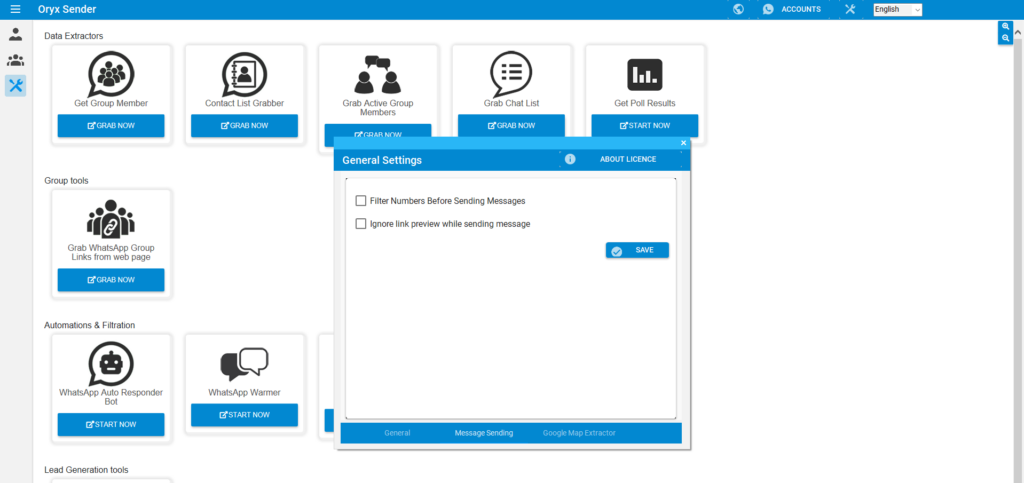Click the Auto Responder Bot robot icon
The width and height of the screenshot is (1024, 483).
coord(111,364)
